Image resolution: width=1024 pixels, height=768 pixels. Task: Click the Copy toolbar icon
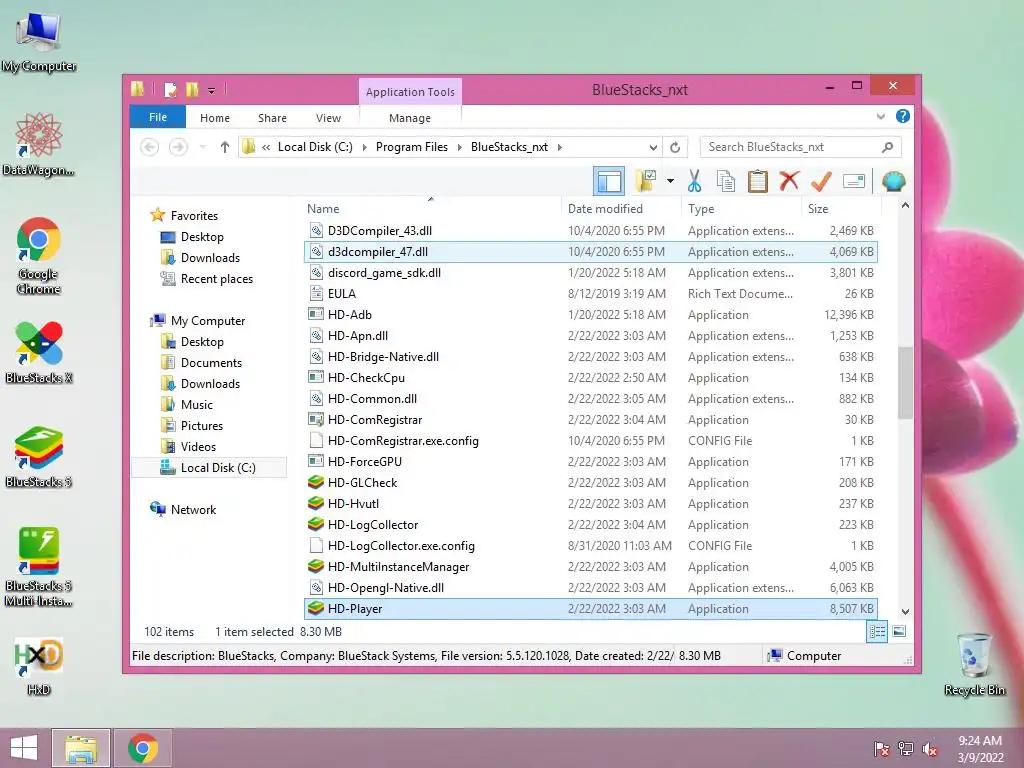(x=726, y=181)
